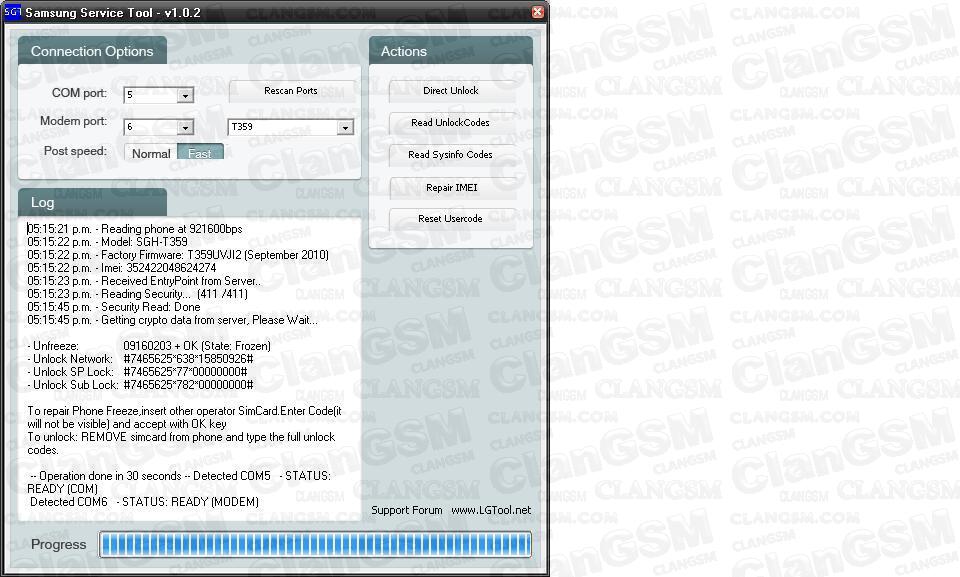This screenshot has width=960, height=577.
Task: Click the 'Post speed:' label
Action: 75,151
